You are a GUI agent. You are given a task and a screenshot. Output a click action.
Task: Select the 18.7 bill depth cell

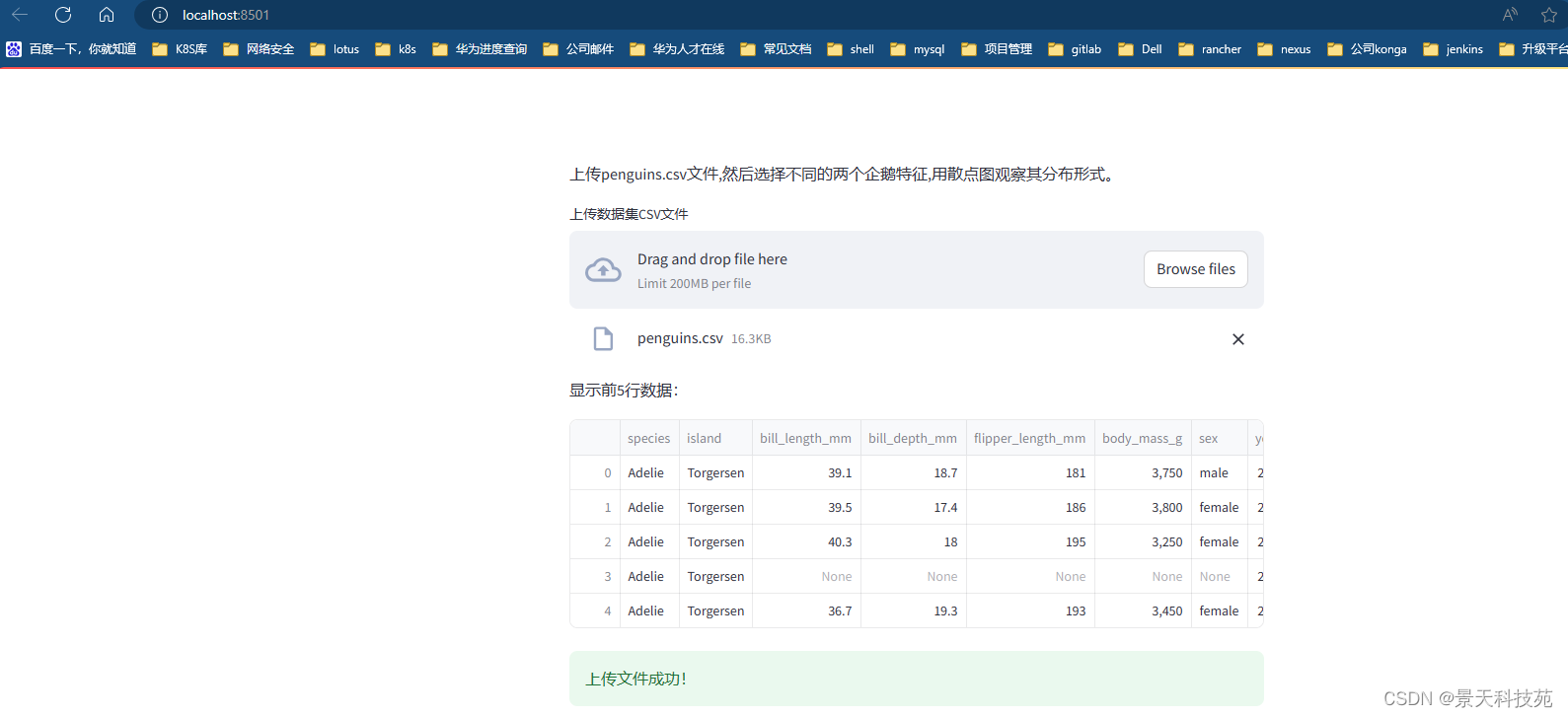(x=913, y=473)
